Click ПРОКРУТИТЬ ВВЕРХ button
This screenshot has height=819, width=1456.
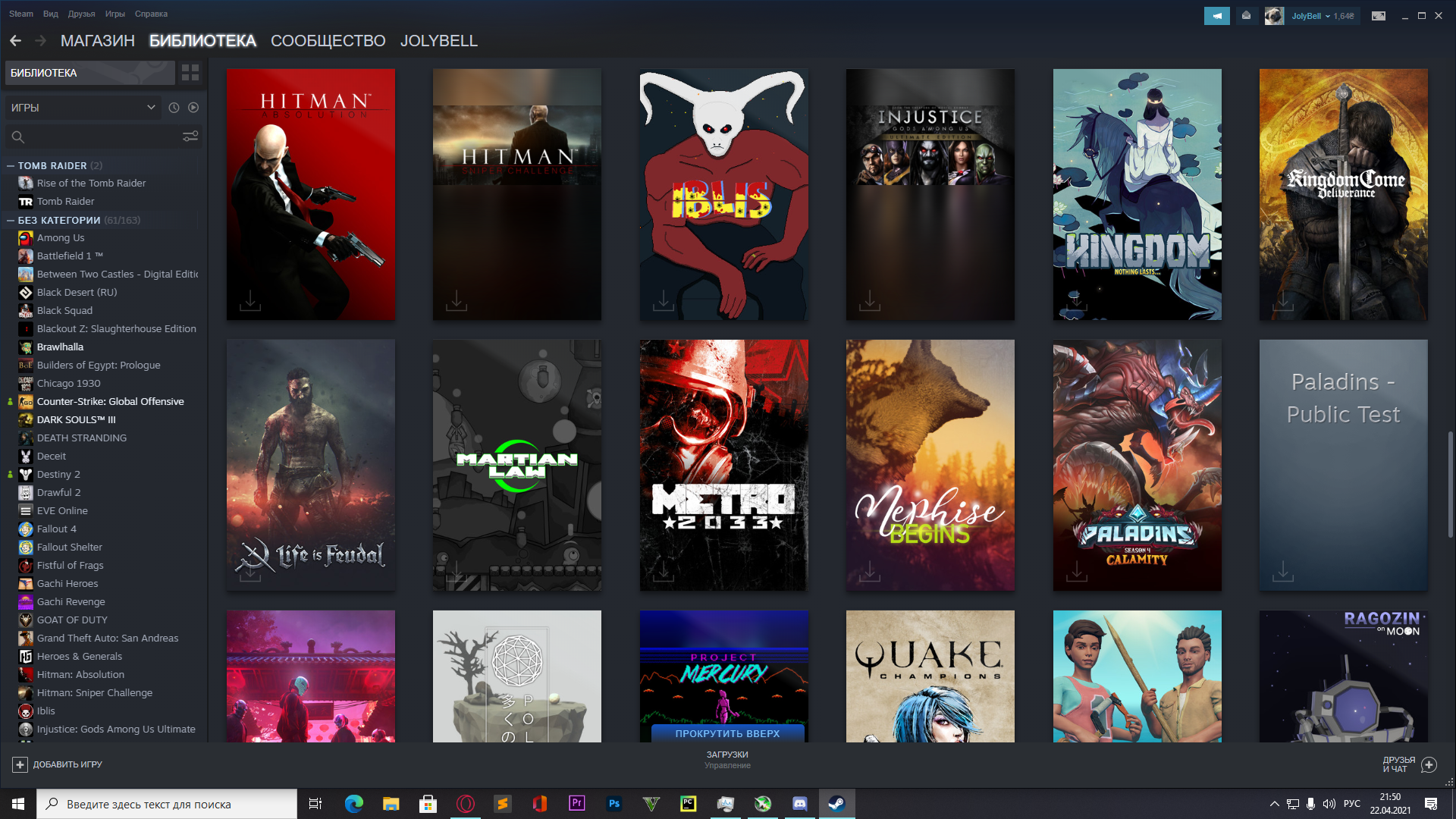coord(727,733)
